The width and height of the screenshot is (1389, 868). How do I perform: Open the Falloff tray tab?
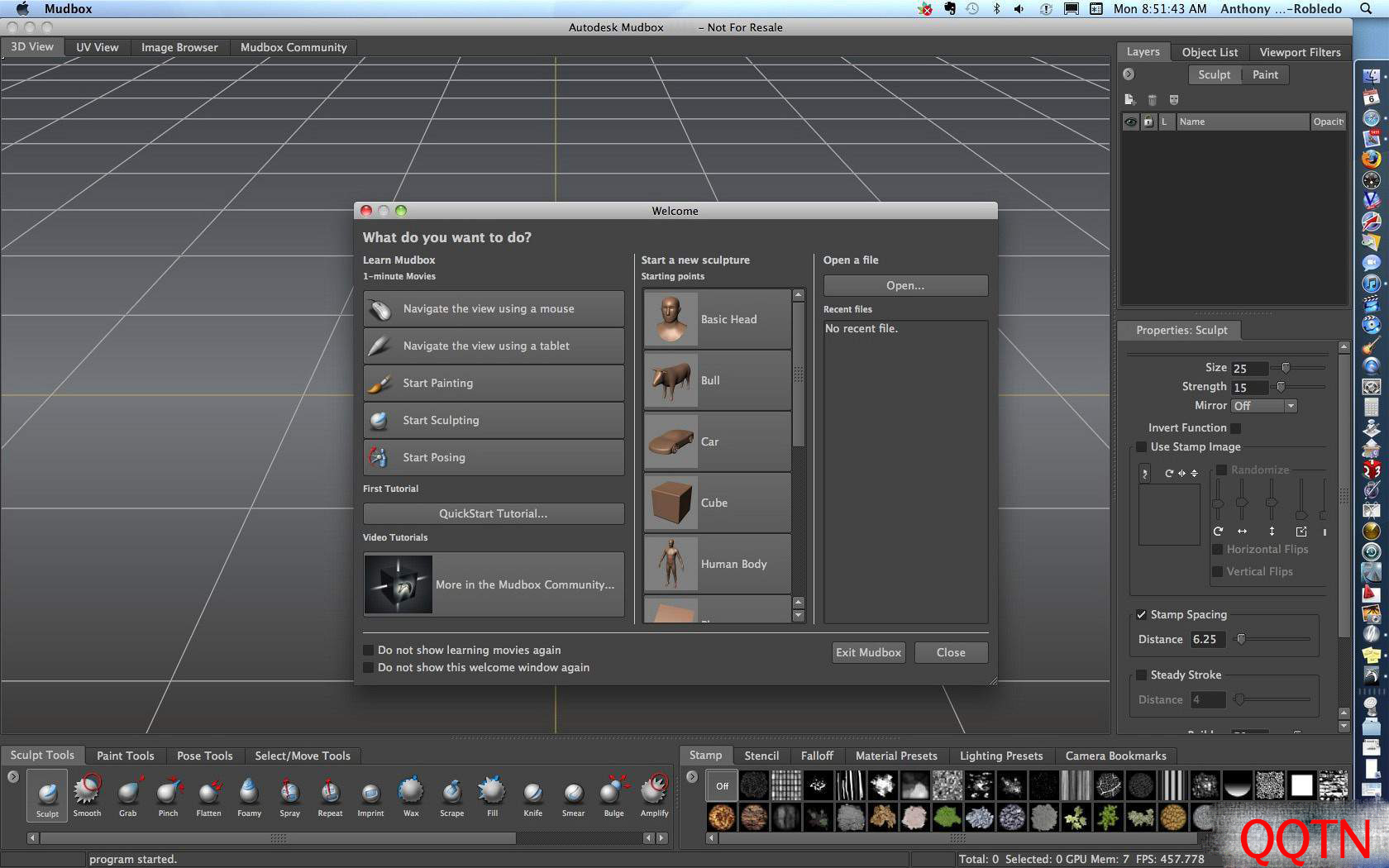pos(817,756)
